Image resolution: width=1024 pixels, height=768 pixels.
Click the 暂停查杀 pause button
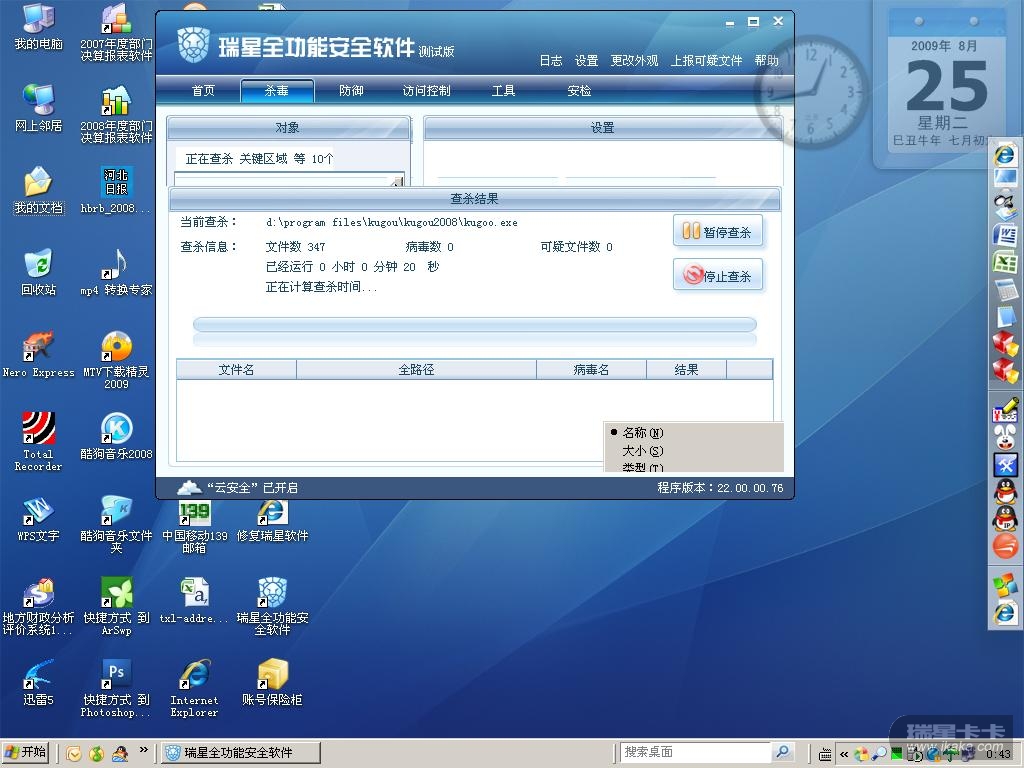click(x=718, y=231)
